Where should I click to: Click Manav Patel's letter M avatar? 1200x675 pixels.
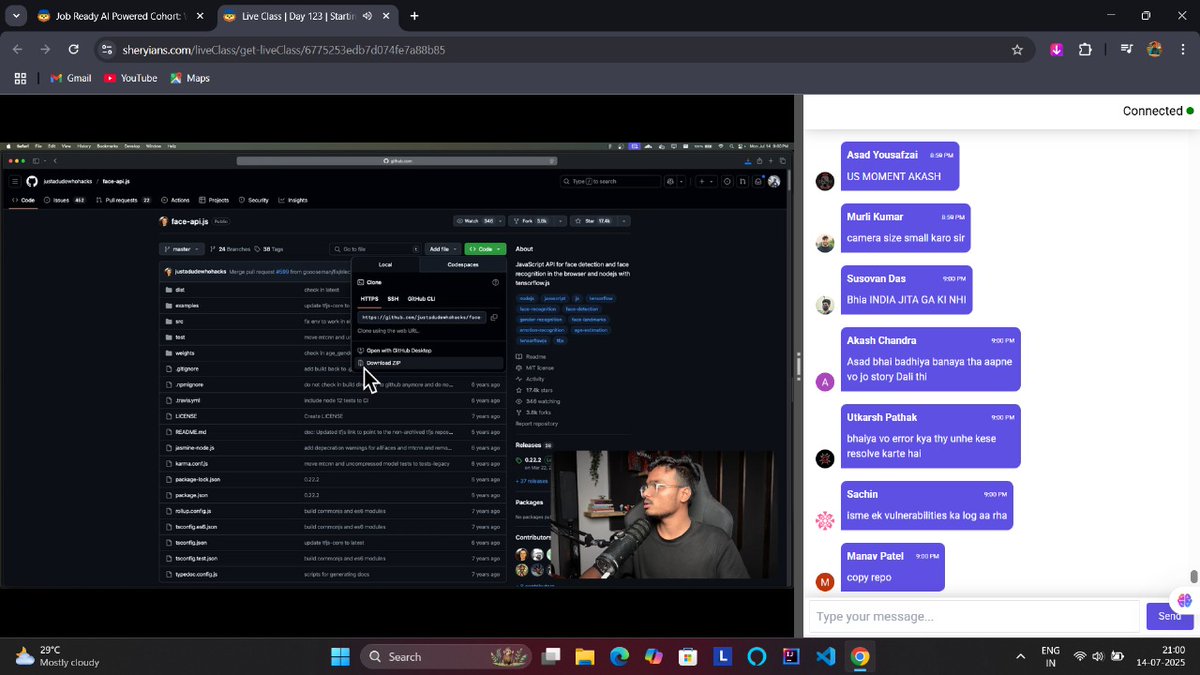pyautogui.click(x=825, y=582)
